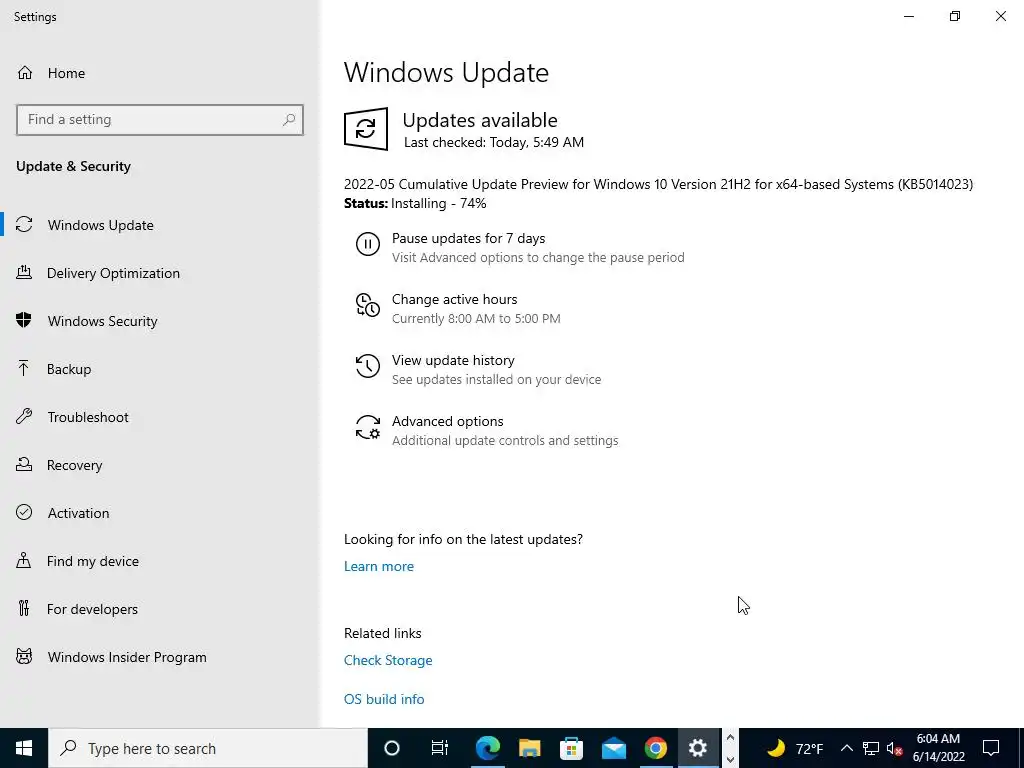1024x768 pixels.
Task: Open the Start menu
Action: click(x=24, y=748)
